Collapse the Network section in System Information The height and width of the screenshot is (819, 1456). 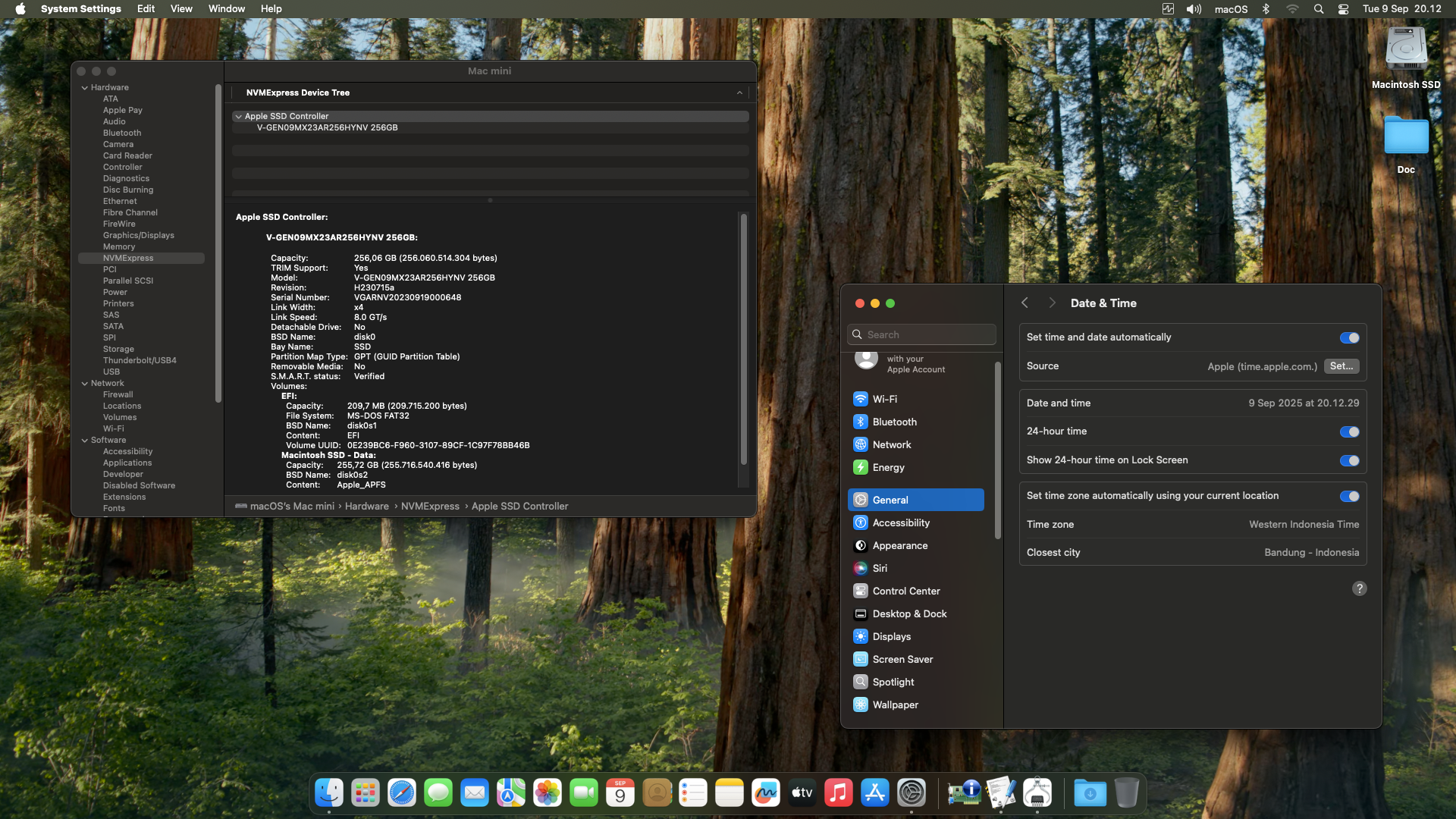85,384
